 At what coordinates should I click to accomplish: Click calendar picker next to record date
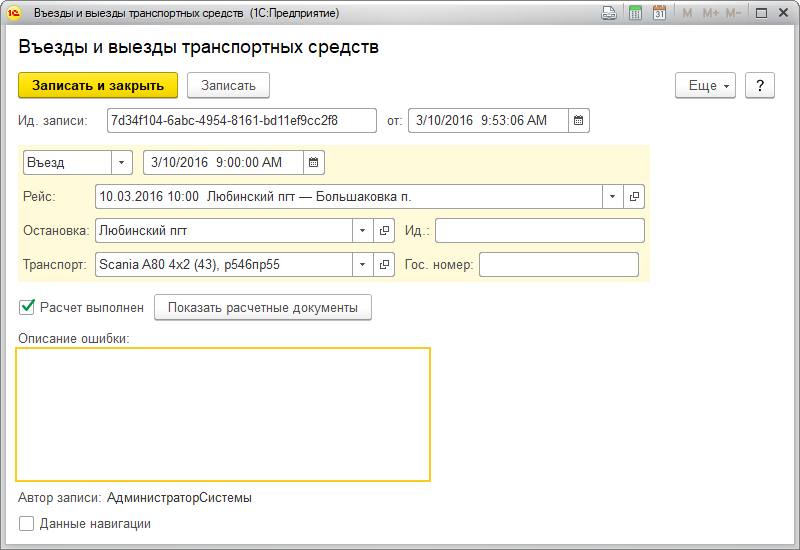tap(579, 121)
